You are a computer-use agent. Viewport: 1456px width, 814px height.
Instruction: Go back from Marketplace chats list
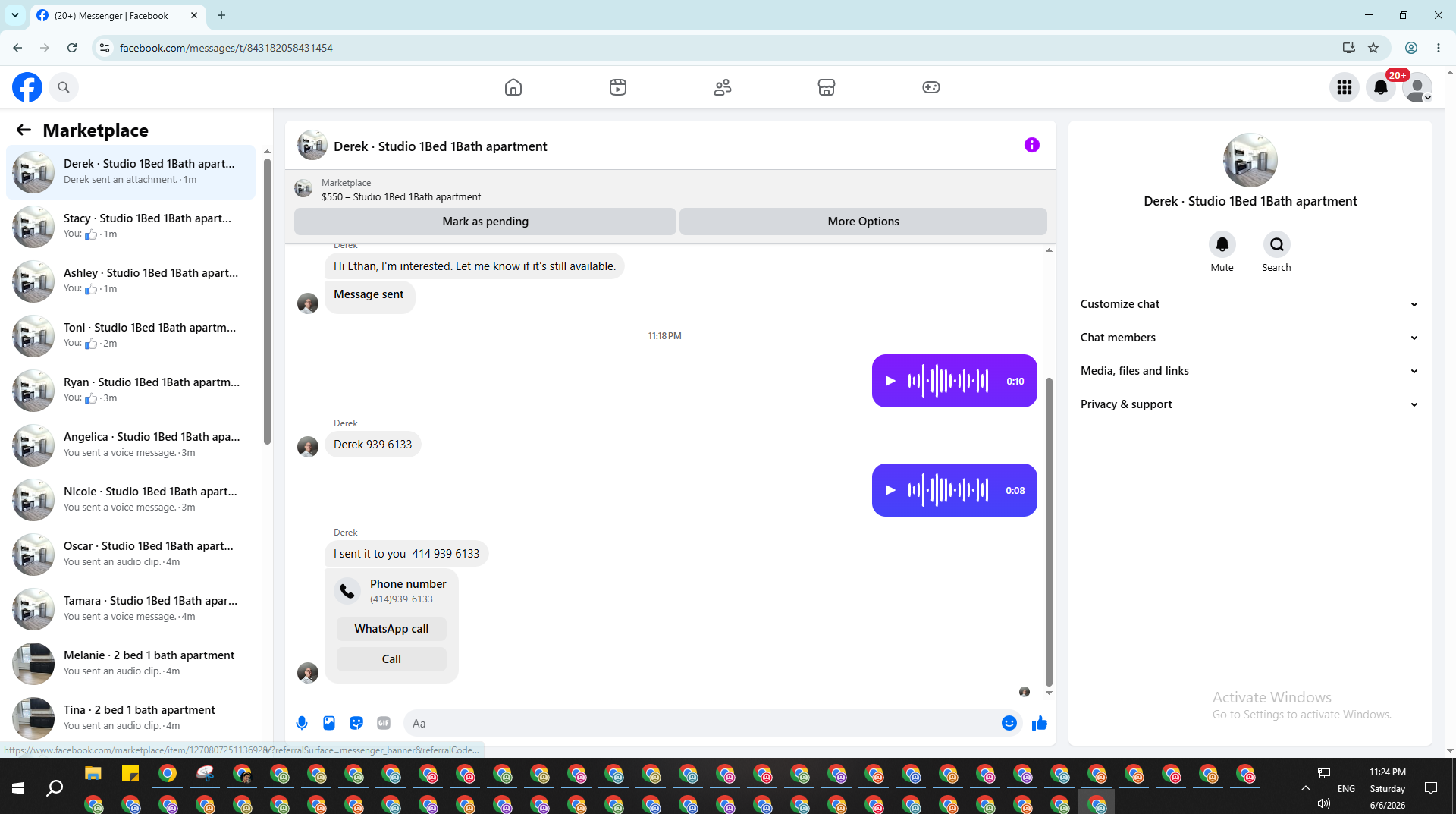pos(24,130)
